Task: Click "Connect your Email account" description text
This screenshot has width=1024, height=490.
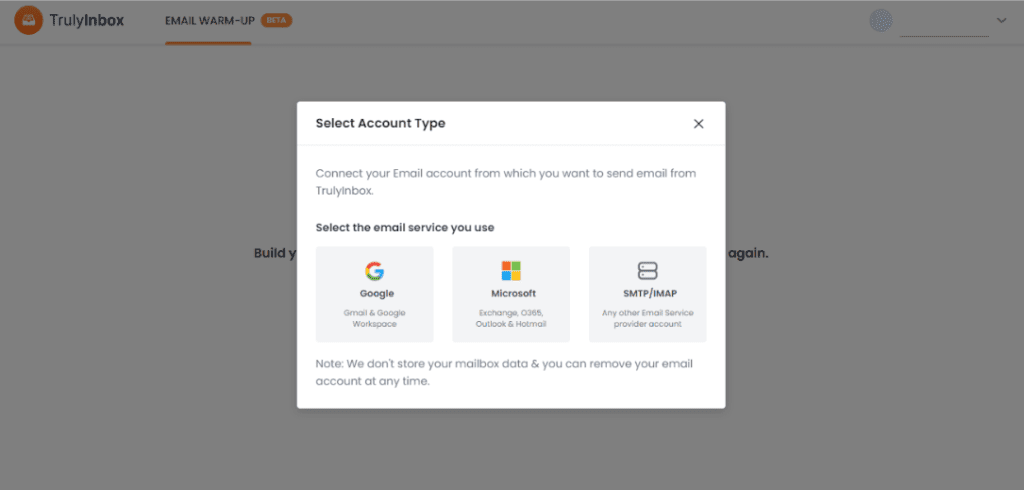Action: pos(505,182)
